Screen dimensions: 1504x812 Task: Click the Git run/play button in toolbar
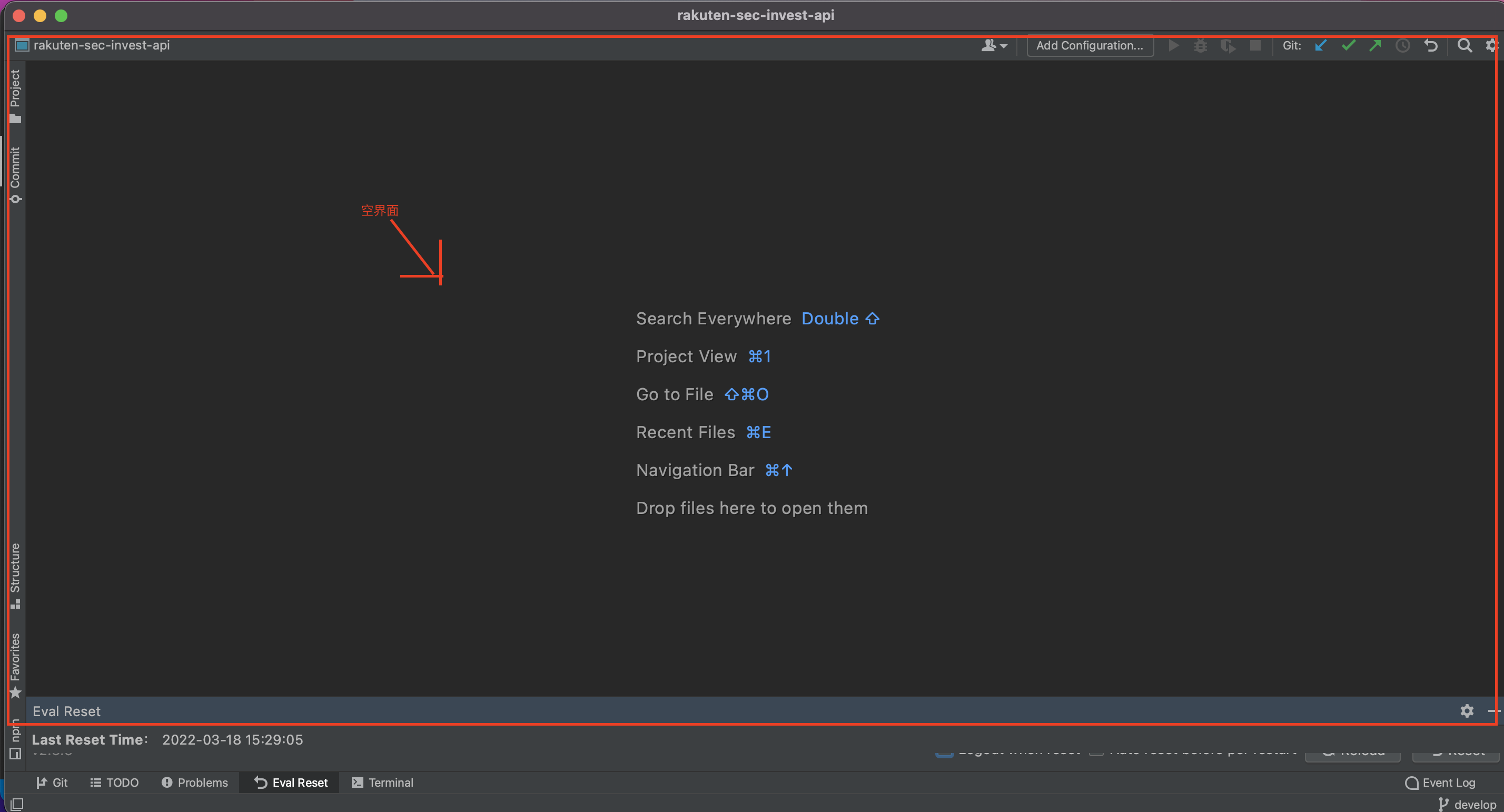(x=1172, y=45)
